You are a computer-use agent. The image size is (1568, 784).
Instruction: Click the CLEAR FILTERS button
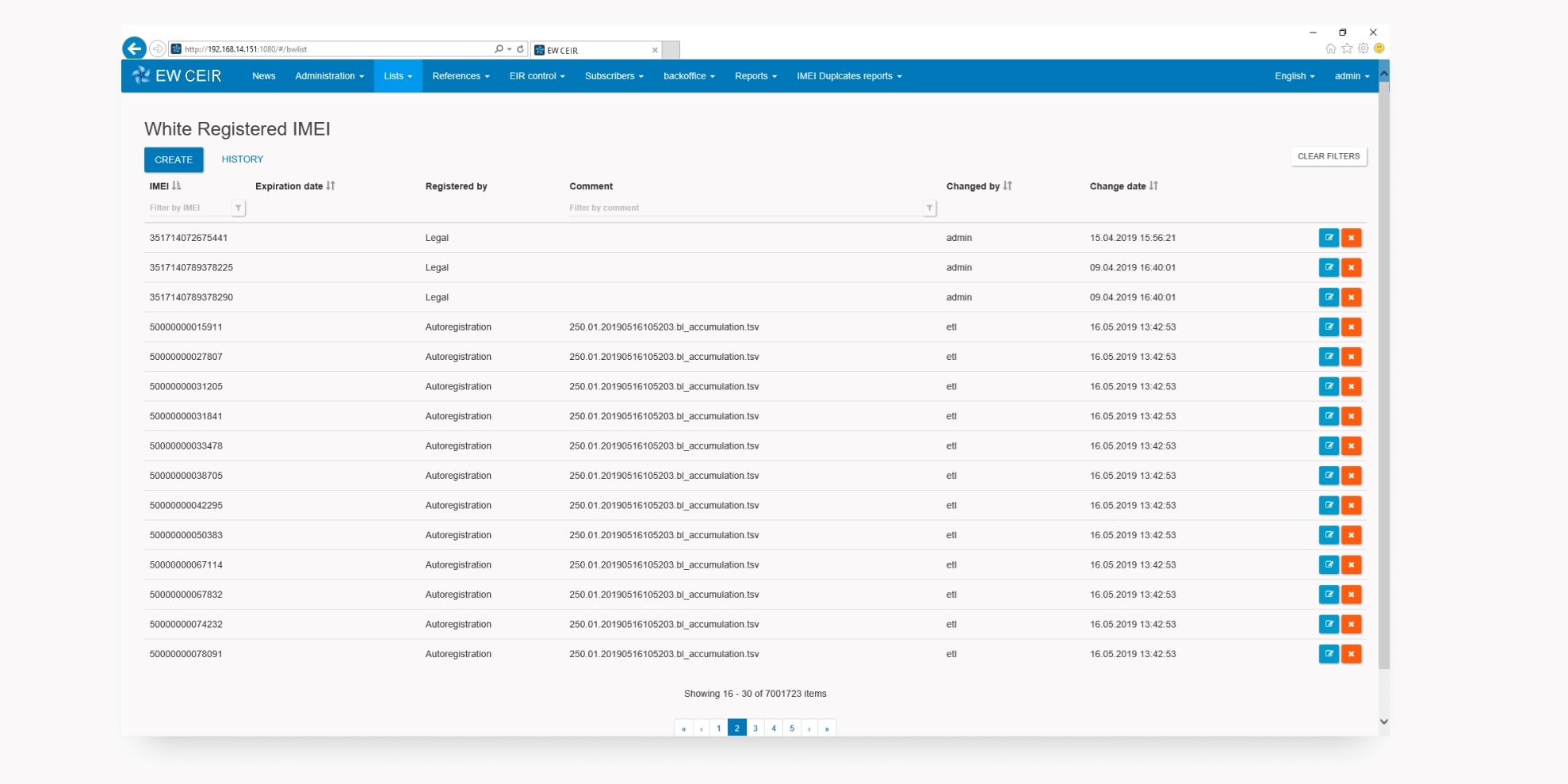(1328, 156)
